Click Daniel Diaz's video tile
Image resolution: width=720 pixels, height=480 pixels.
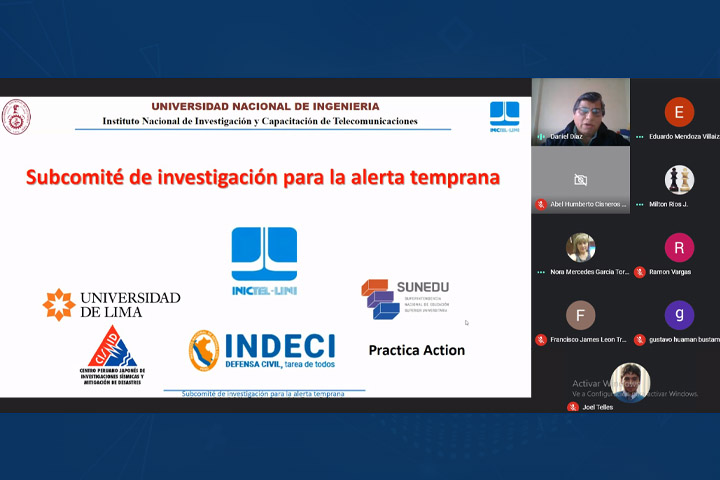580,112
